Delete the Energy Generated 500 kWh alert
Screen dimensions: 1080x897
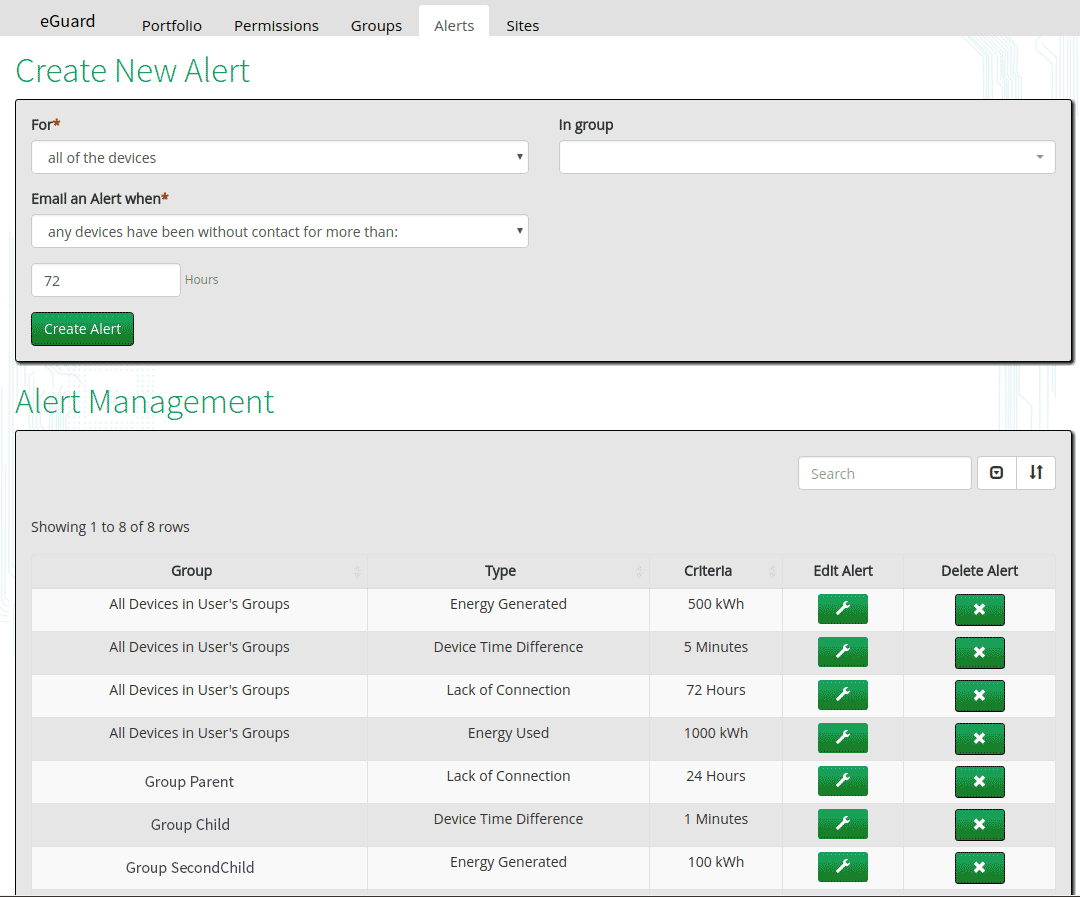[x=979, y=610]
